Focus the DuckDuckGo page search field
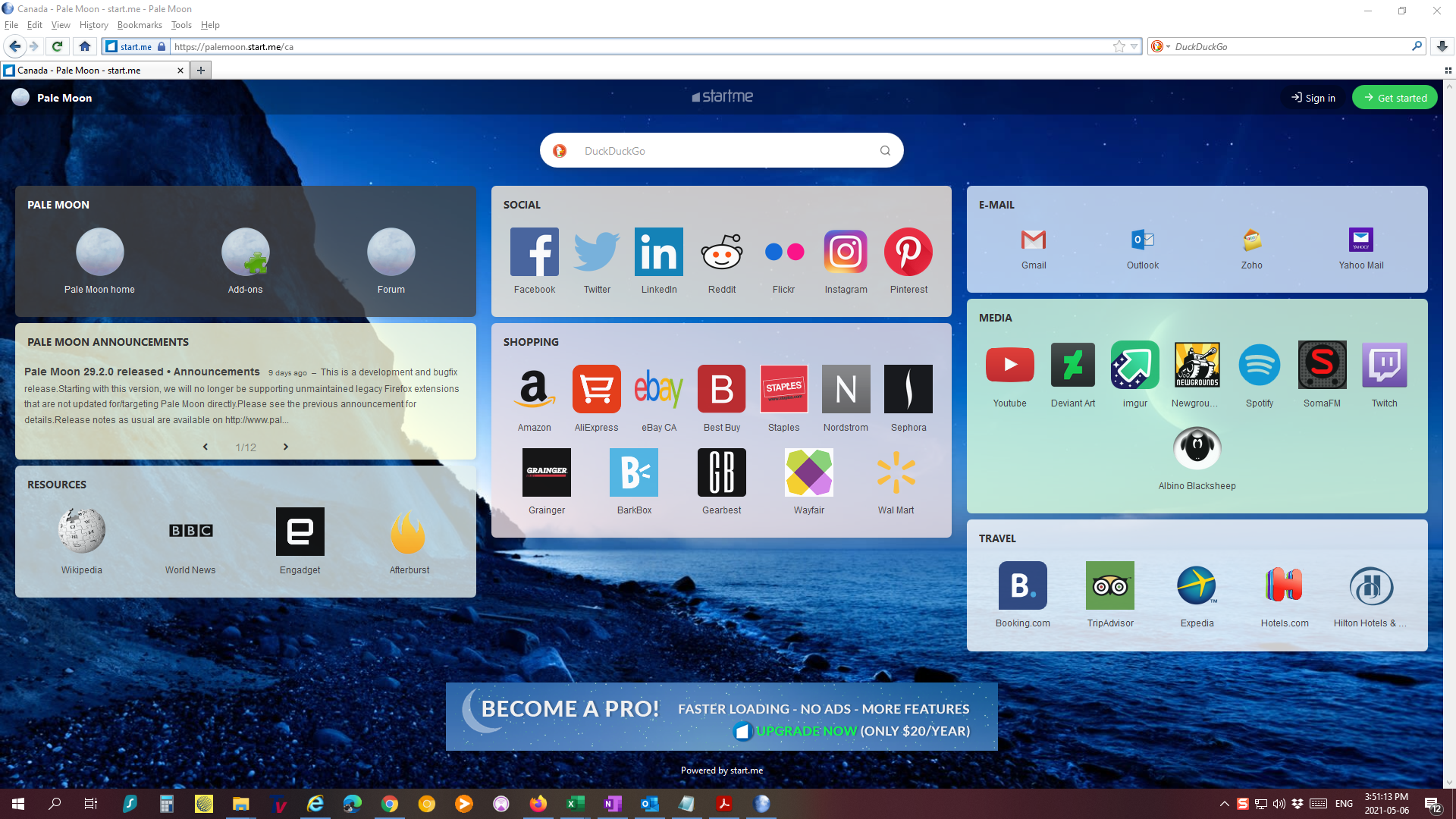 point(722,150)
